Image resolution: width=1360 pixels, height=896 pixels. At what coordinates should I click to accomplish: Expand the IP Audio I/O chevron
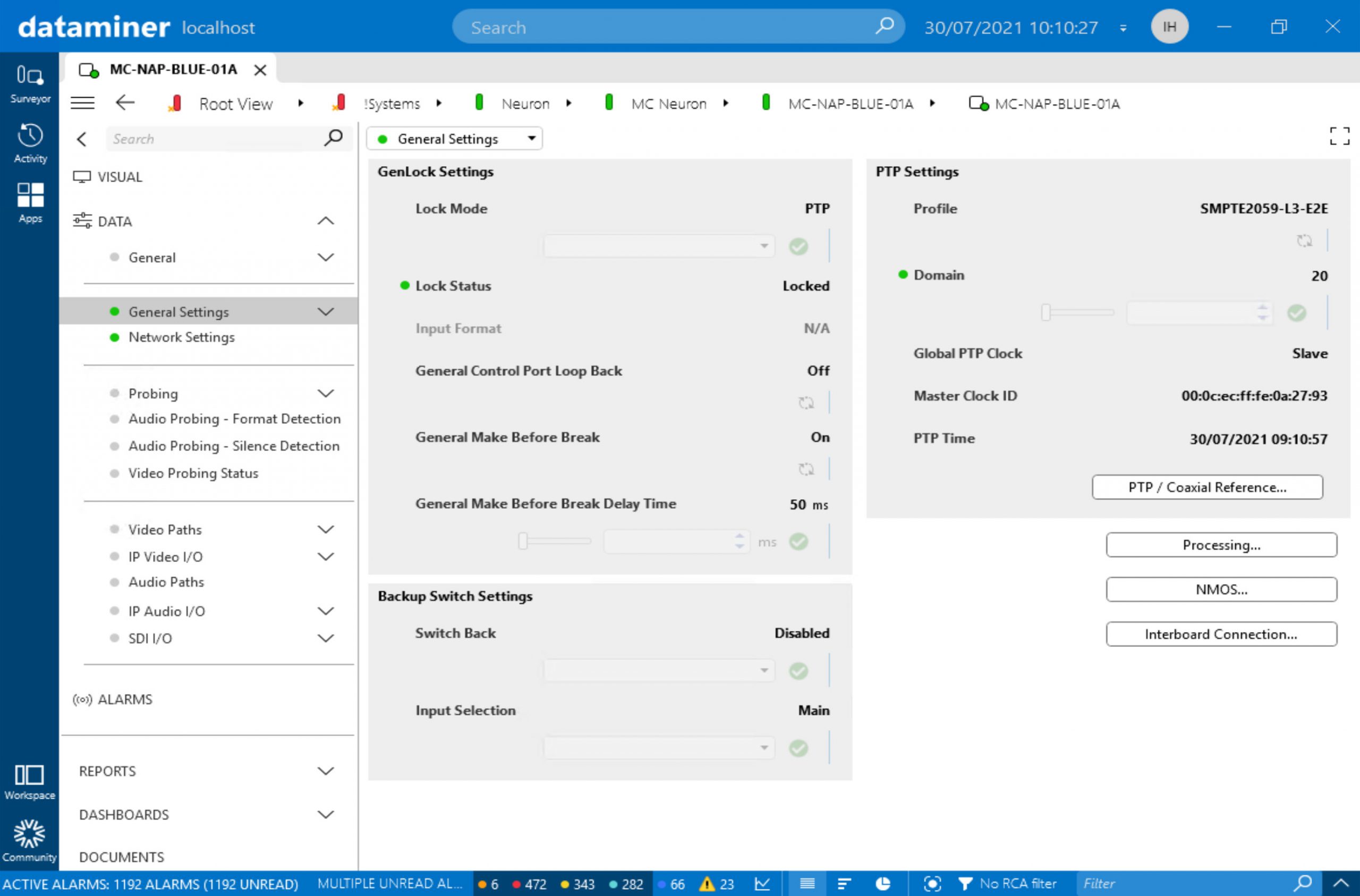(325, 611)
